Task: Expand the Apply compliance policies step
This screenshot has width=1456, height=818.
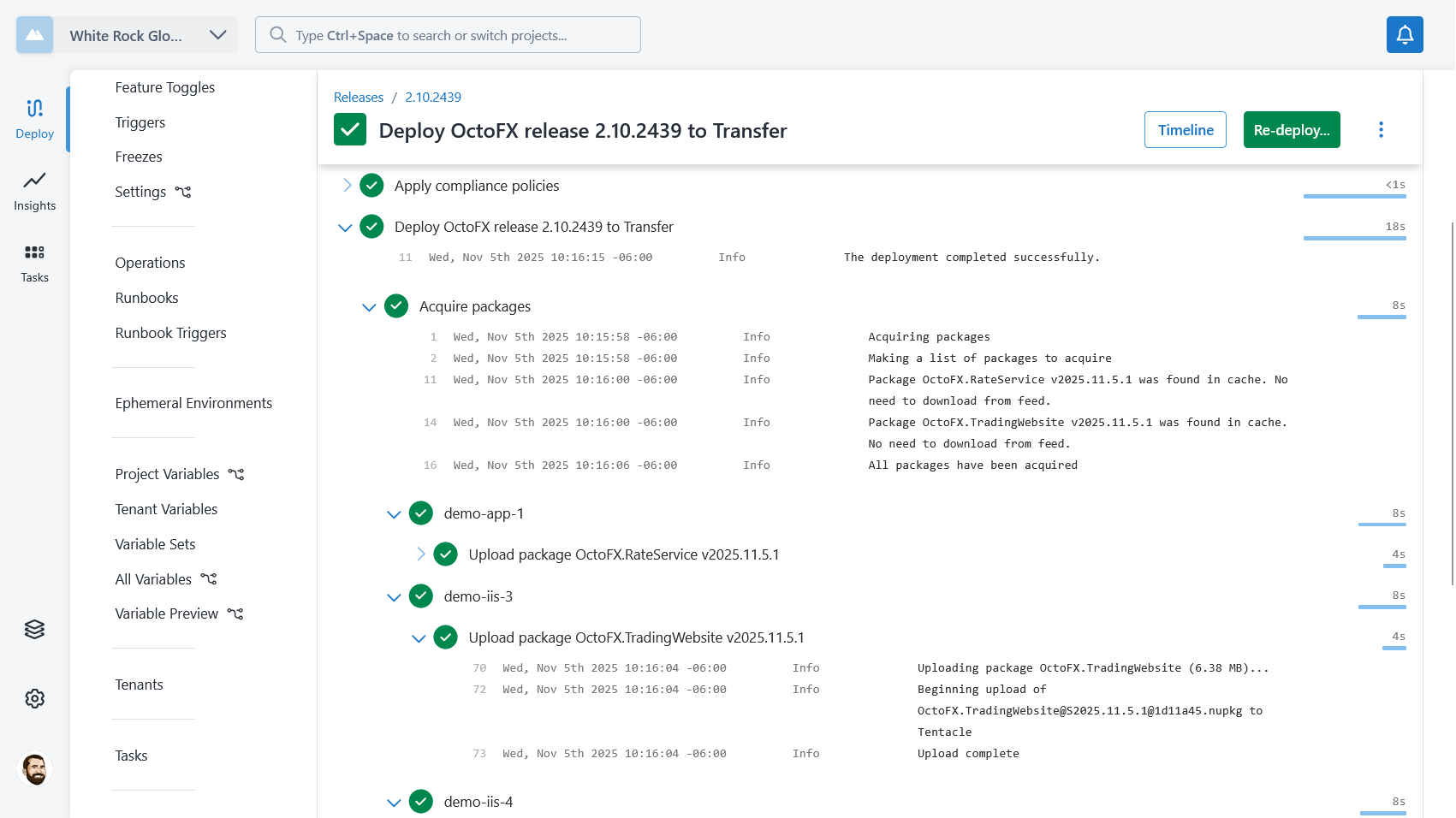Action: tap(347, 186)
